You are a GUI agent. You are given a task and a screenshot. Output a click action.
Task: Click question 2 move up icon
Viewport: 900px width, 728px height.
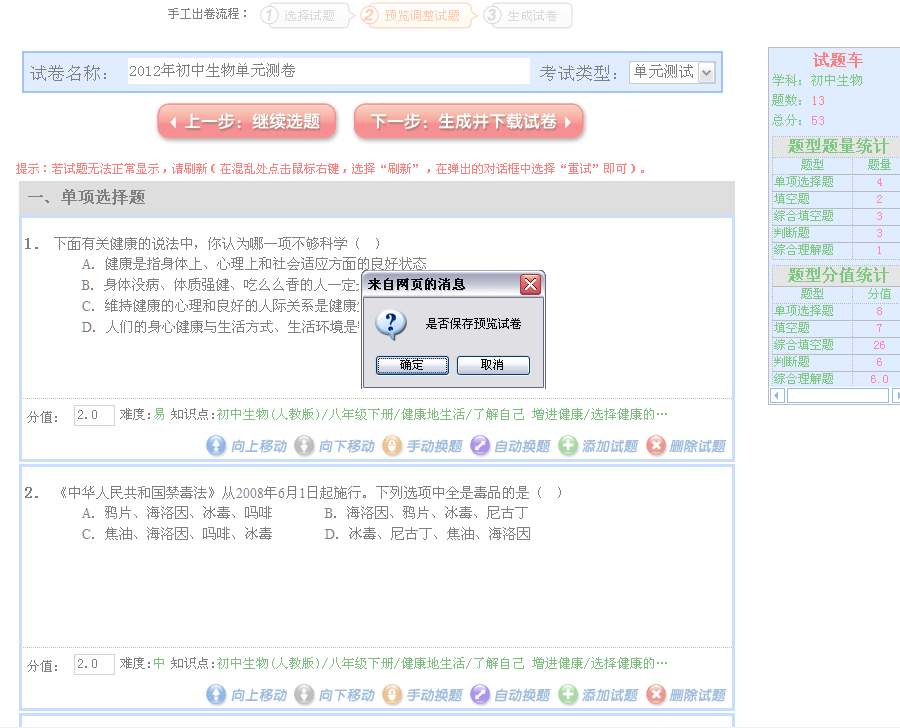point(216,695)
